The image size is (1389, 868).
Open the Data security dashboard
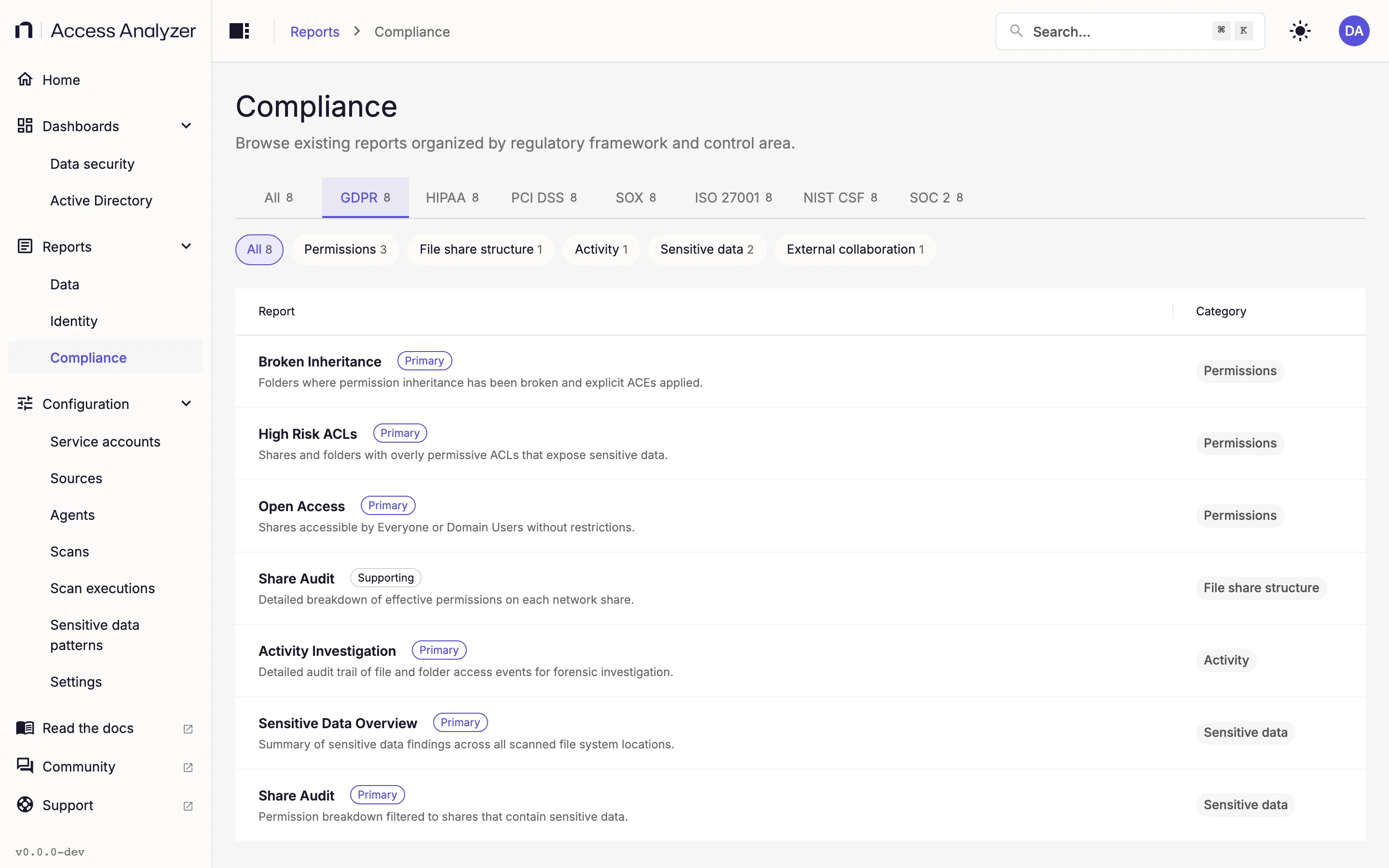click(x=106, y=163)
